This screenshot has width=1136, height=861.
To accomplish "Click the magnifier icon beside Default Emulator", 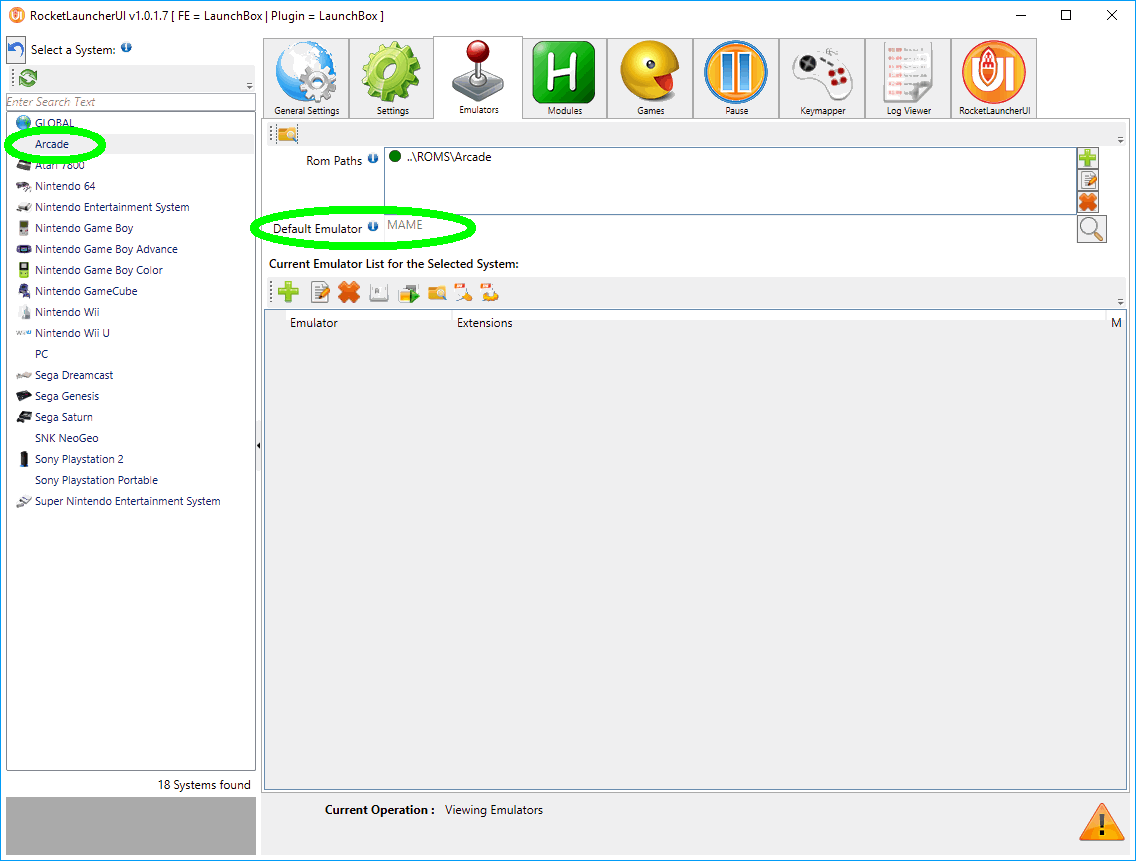I will (x=1091, y=229).
